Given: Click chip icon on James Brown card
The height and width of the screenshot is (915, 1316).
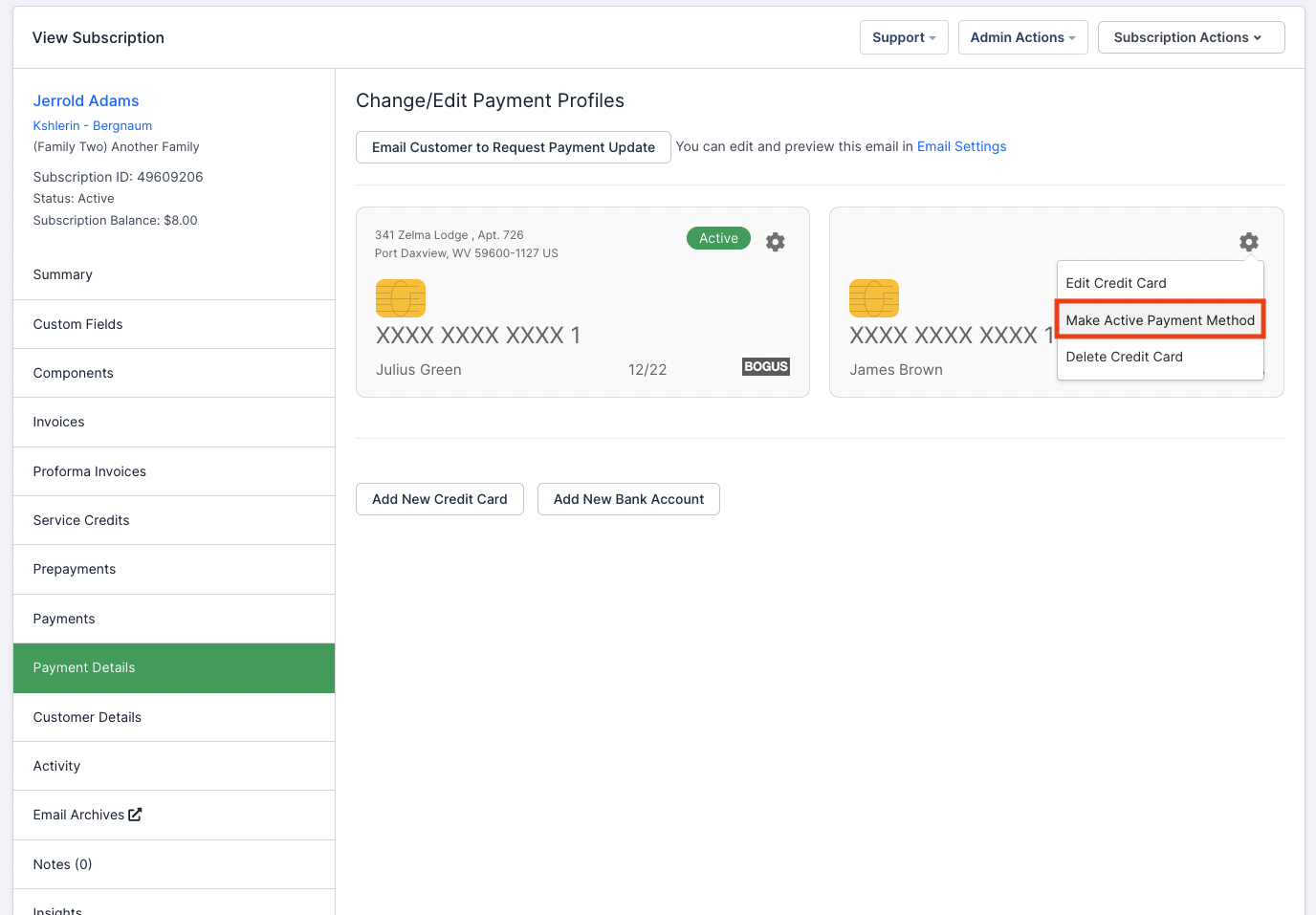Looking at the screenshot, I should (x=873, y=298).
